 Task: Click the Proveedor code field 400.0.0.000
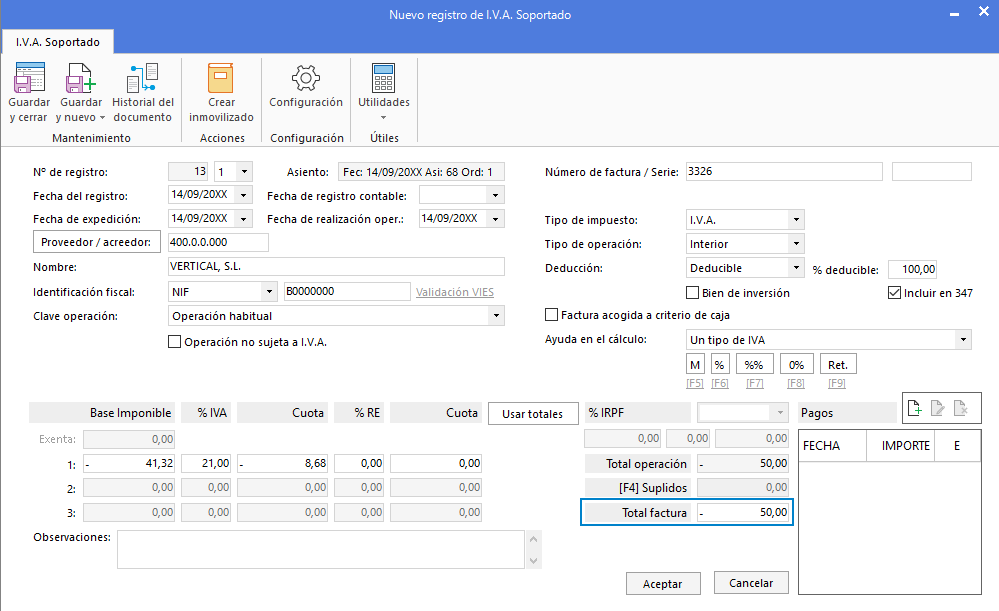pyautogui.click(x=218, y=242)
